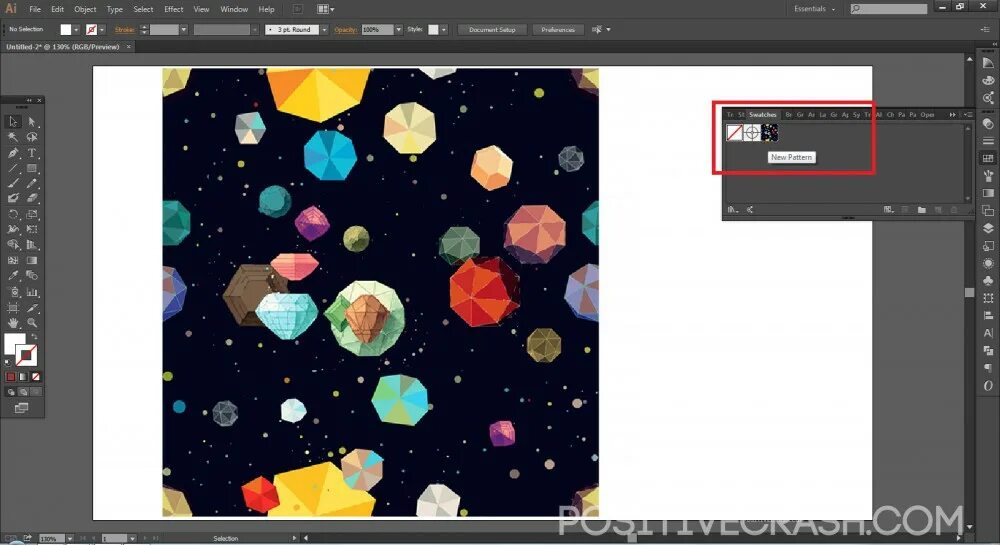1000x545 pixels.
Task: Open stroke color dropdown in control bar
Action: coord(101,29)
